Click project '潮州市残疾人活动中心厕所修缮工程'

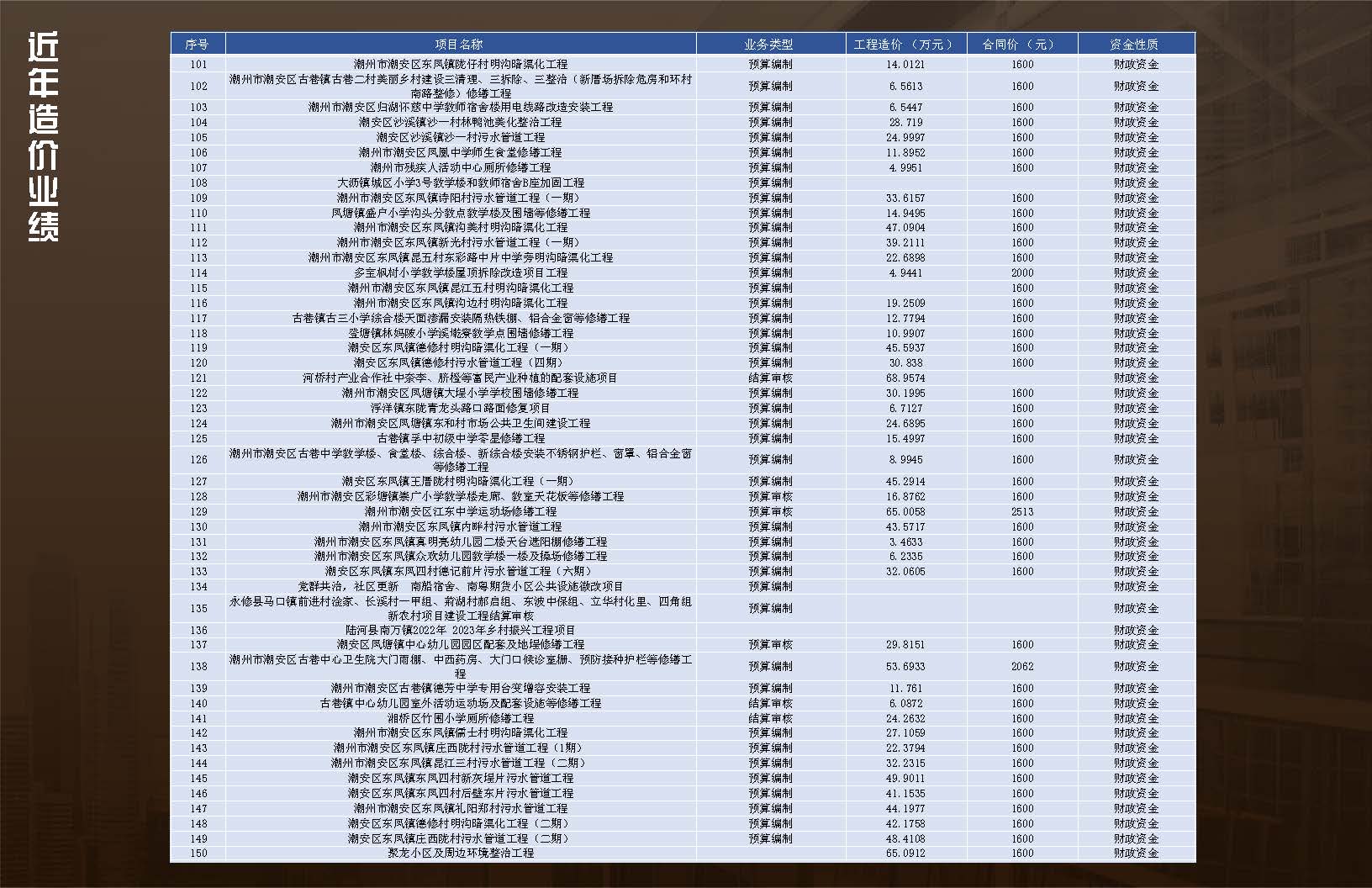click(461, 167)
